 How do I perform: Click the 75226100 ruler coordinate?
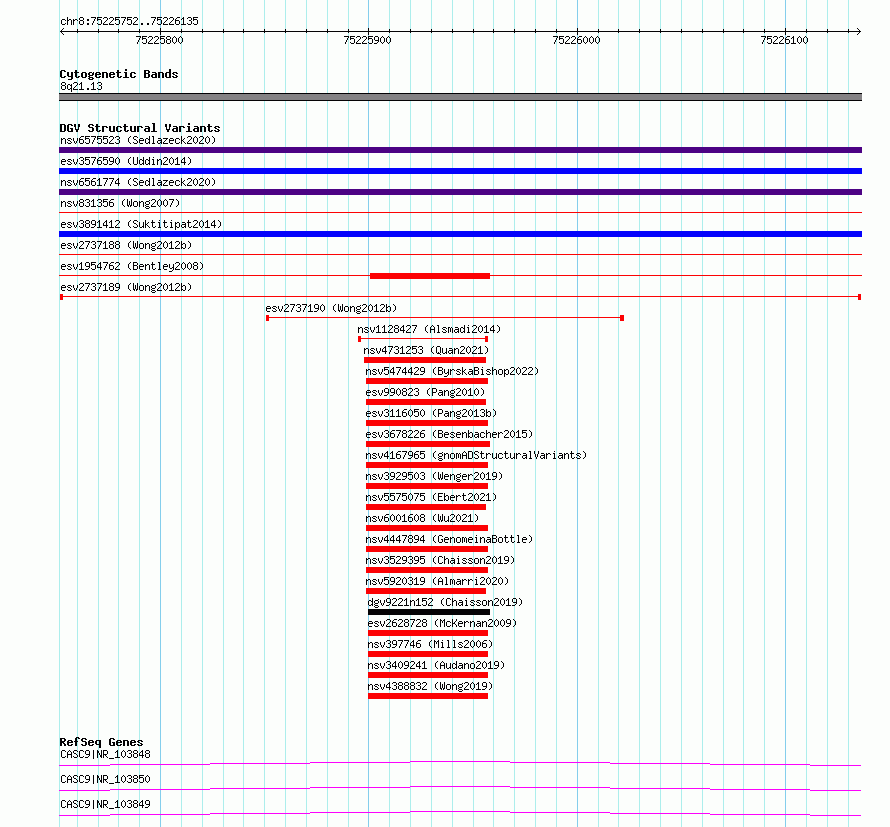pyautogui.click(x=784, y=40)
